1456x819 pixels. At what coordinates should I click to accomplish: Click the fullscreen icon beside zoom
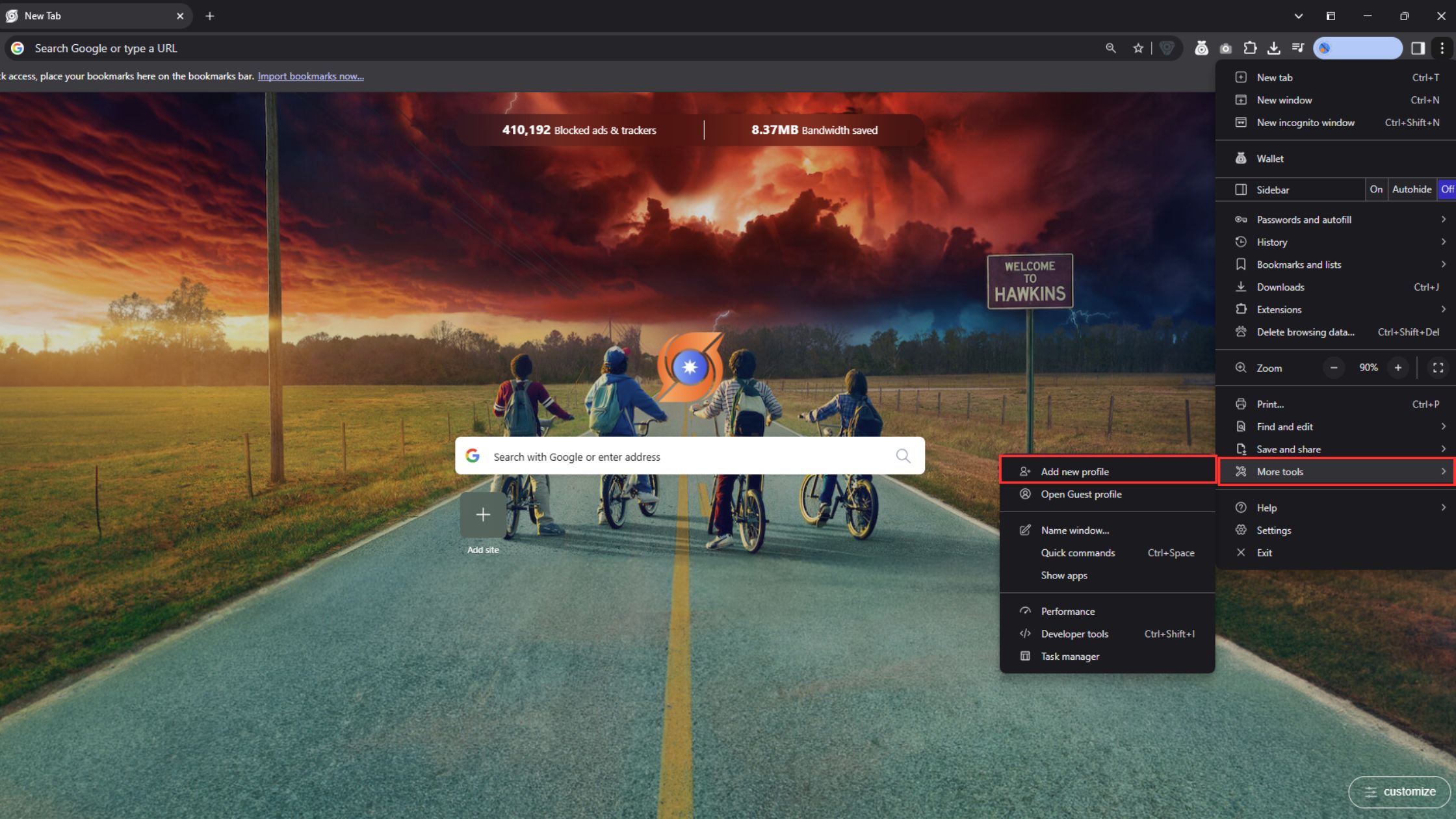1438,368
